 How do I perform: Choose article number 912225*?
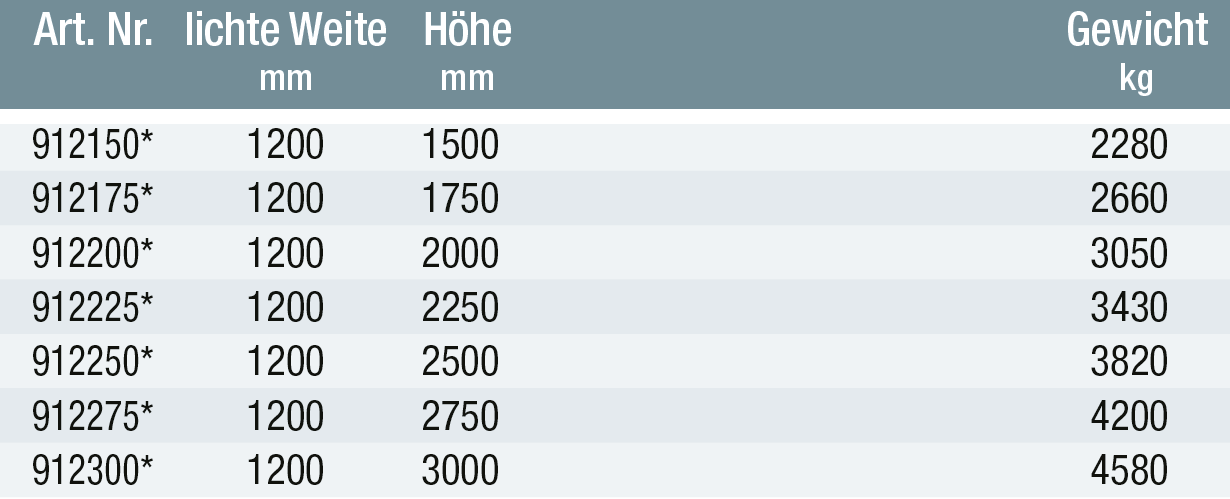pos(94,308)
